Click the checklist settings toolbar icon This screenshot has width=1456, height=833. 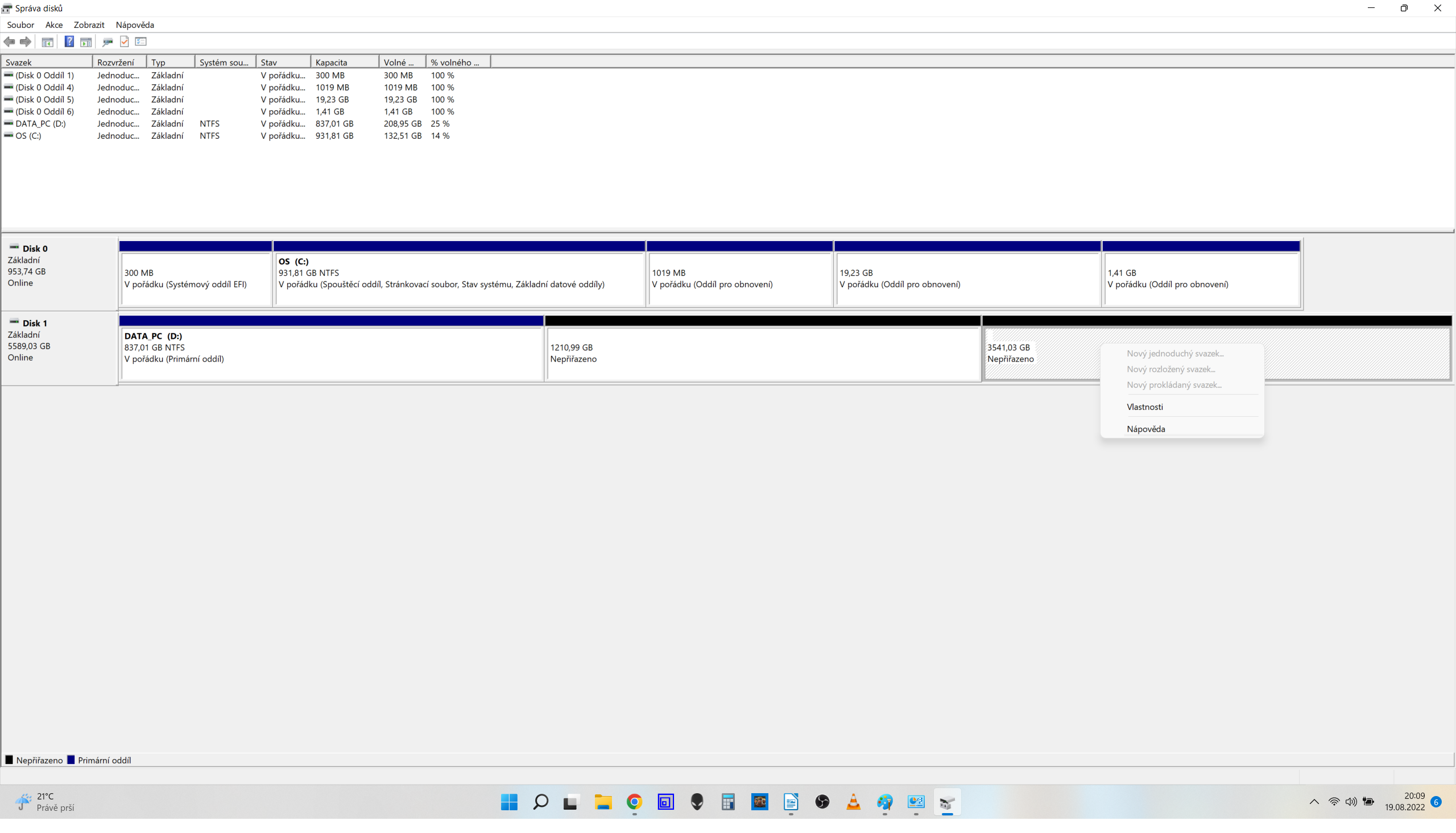coord(140,42)
